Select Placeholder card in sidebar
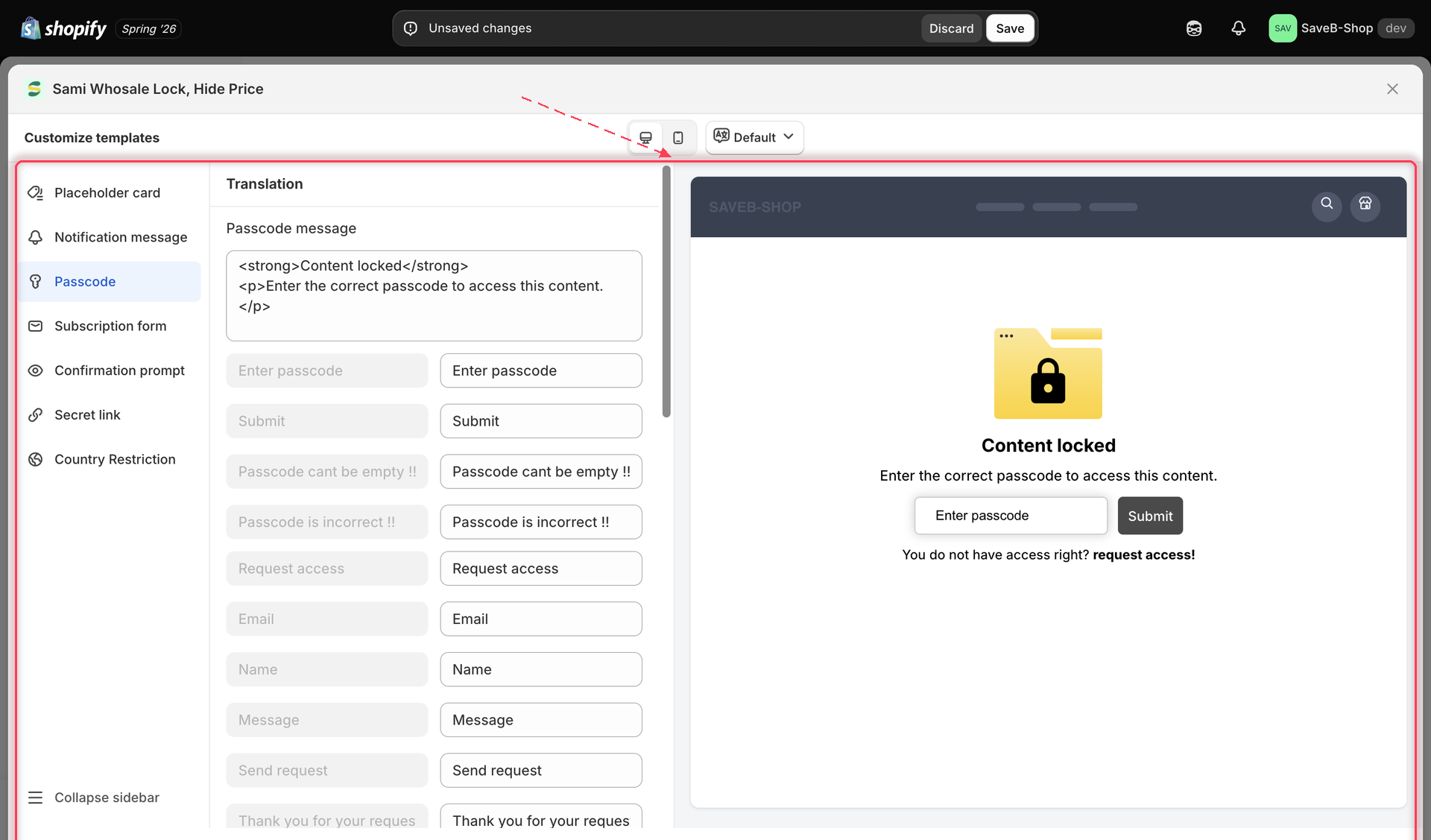This screenshot has width=1431, height=840. [110, 193]
